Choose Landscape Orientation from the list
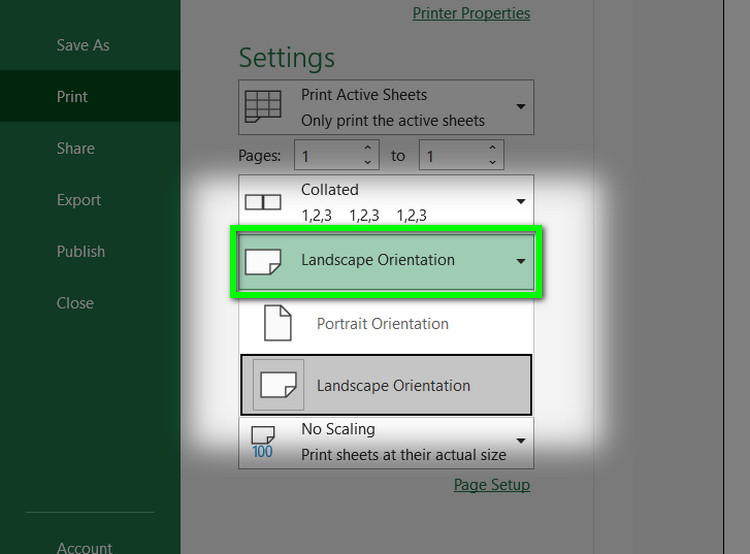The width and height of the screenshot is (750, 554). [393, 386]
